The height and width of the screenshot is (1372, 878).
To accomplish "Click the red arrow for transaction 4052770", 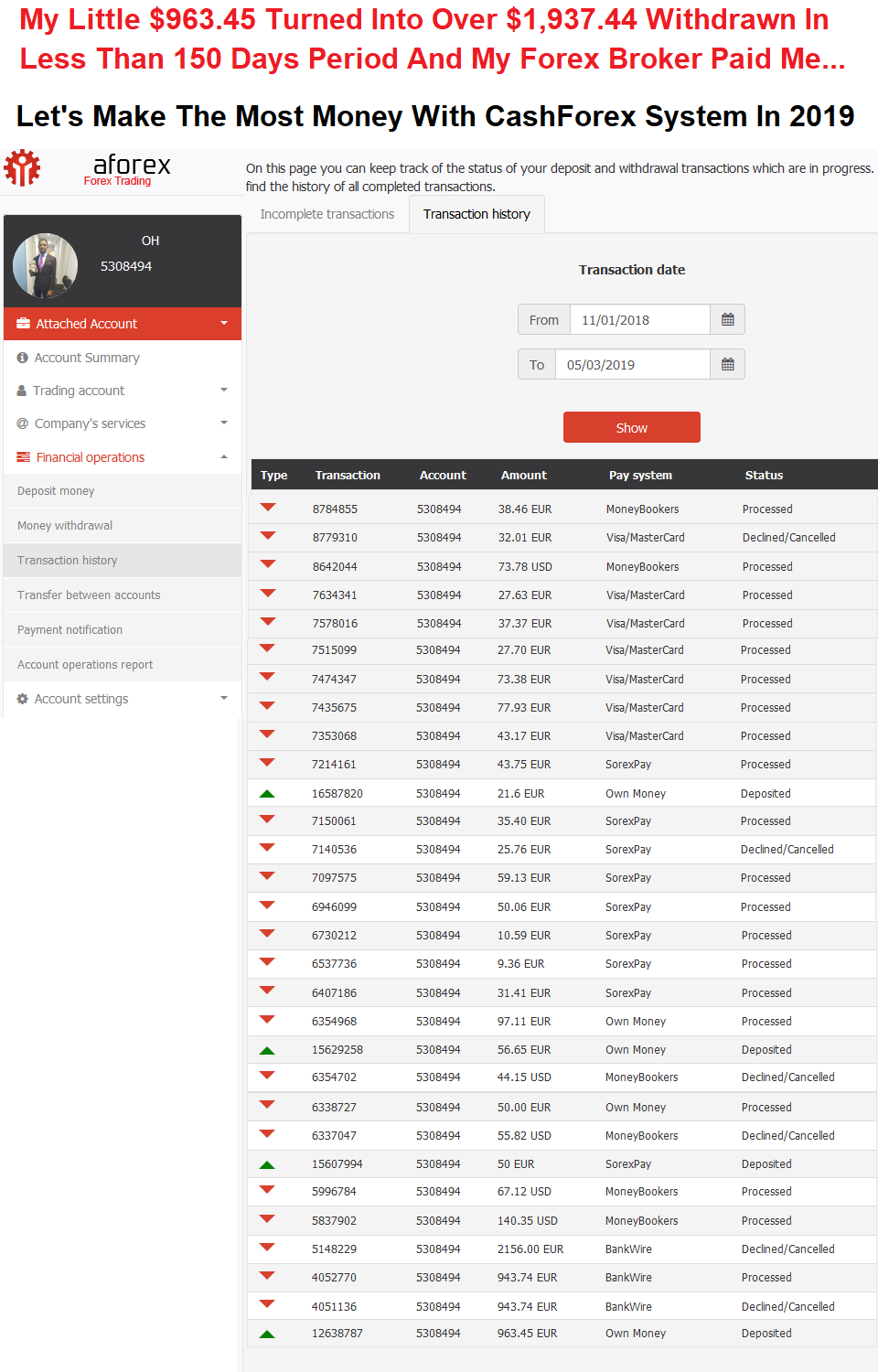I will 267,1275.
